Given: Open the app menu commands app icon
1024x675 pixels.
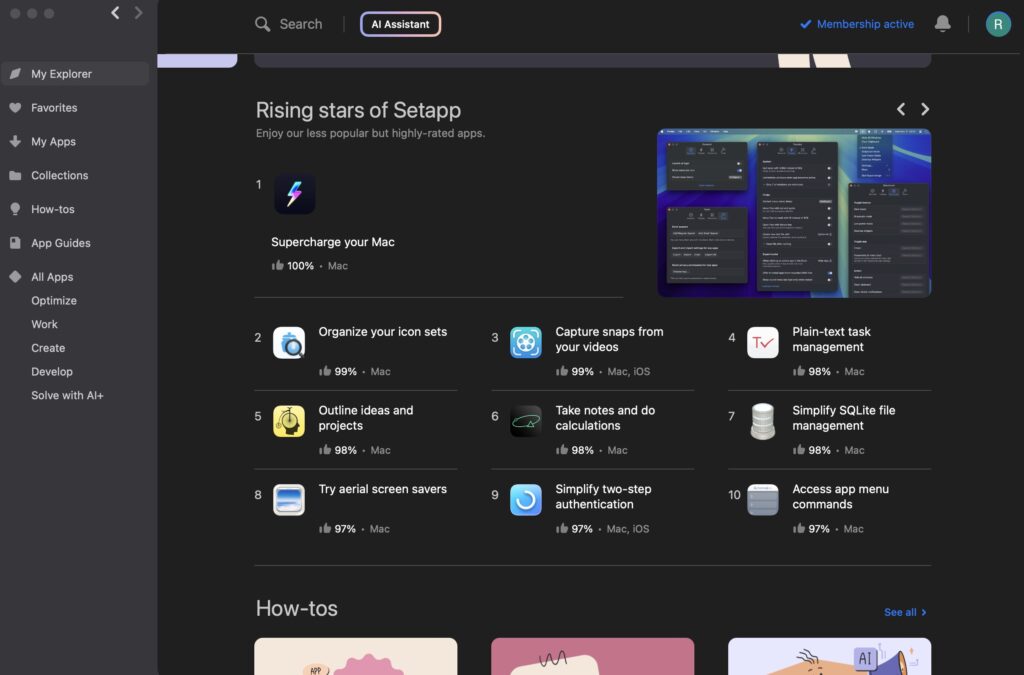Looking at the screenshot, I should (763, 500).
